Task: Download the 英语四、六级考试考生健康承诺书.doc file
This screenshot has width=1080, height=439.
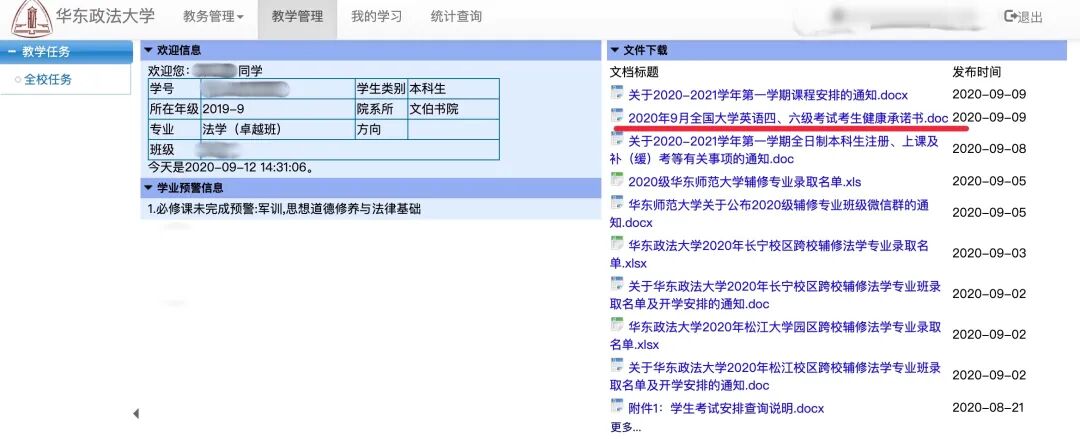Action: (789, 117)
